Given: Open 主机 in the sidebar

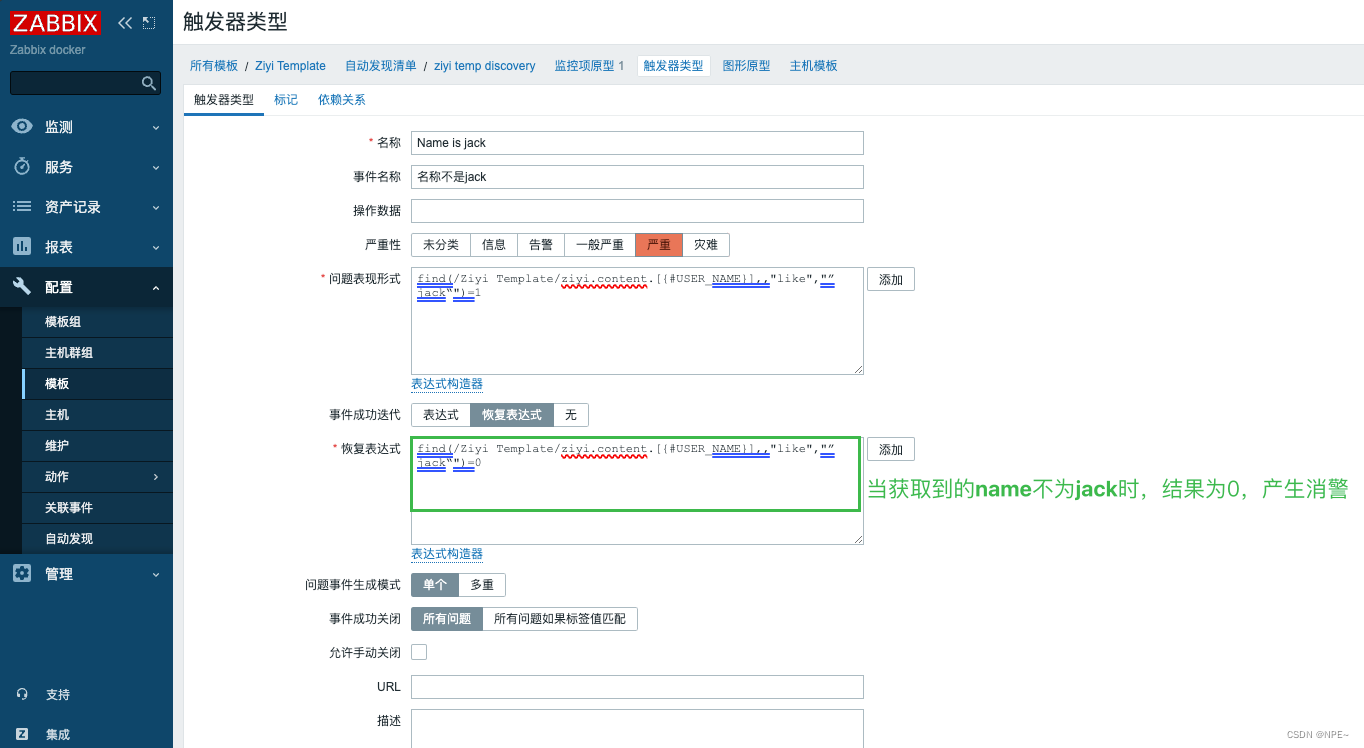Looking at the screenshot, I should [x=97, y=415].
